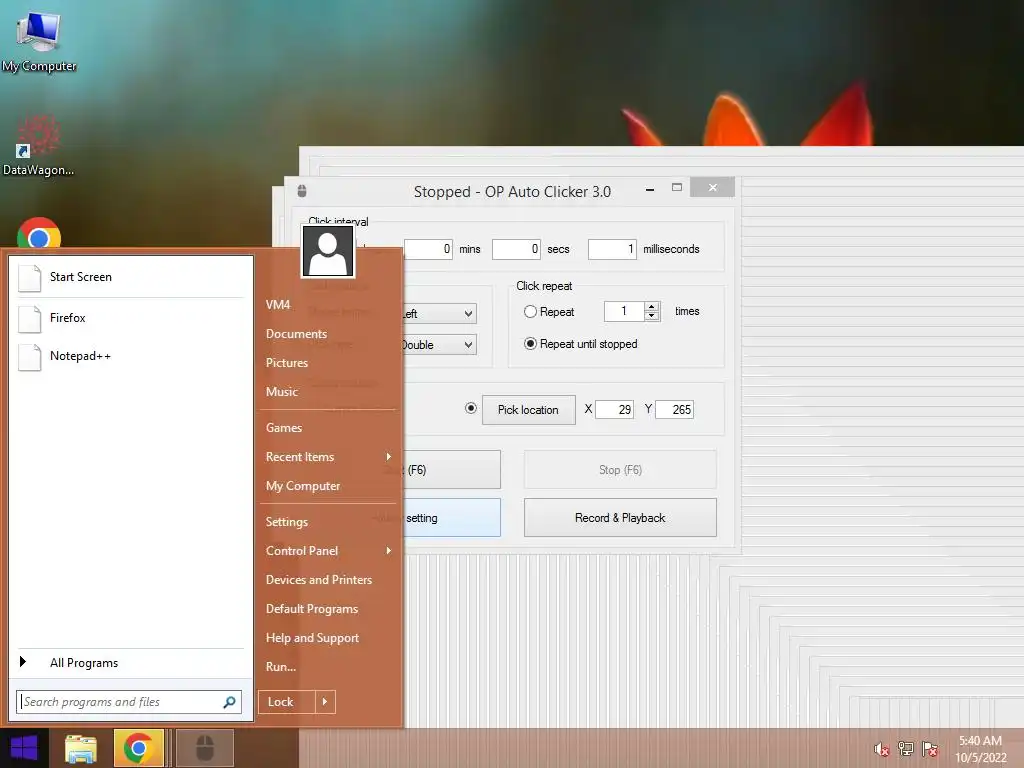Click the muted volume tray icon
Viewport: 1024px width, 768px height.
pyautogui.click(x=882, y=749)
